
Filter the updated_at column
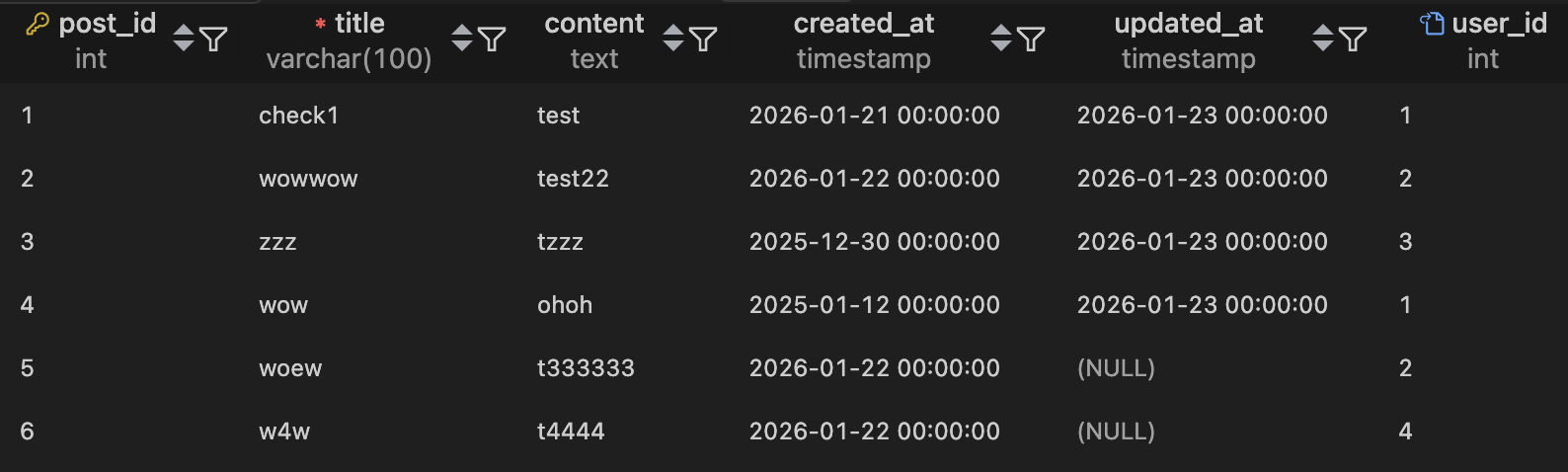(1353, 39)
